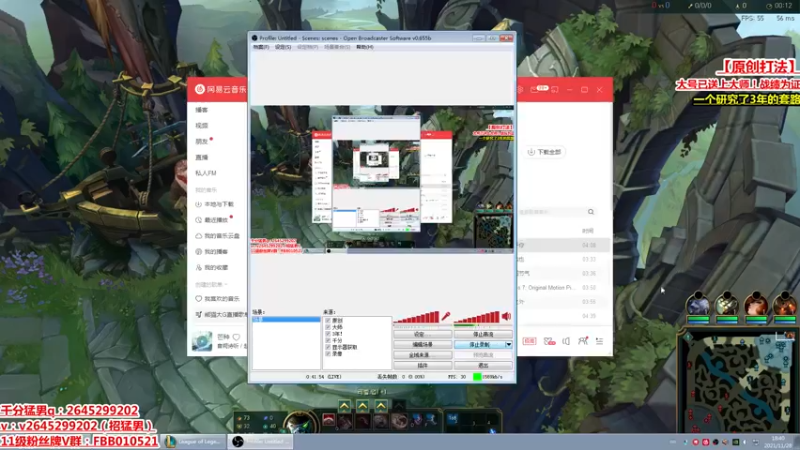Switch to OBS taskbar button

(x=261, y=441)
